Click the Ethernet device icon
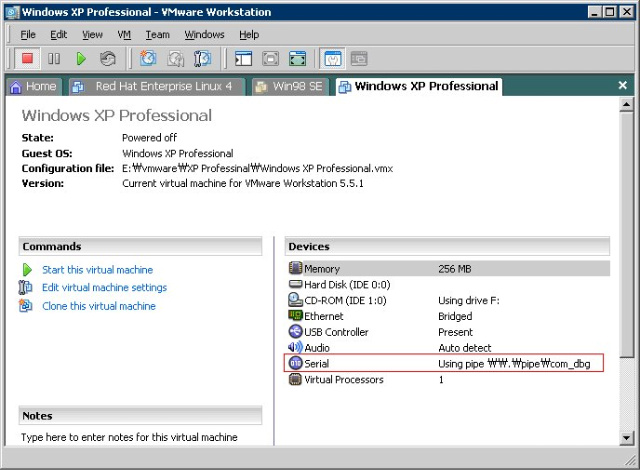The width and height of the screenshot is (640, 470). 295,315
